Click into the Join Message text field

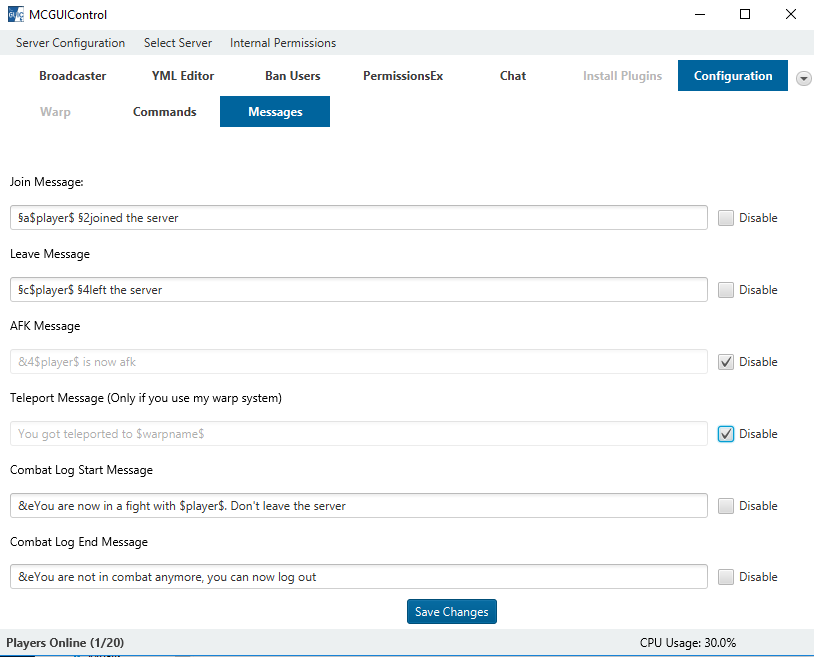358,218
